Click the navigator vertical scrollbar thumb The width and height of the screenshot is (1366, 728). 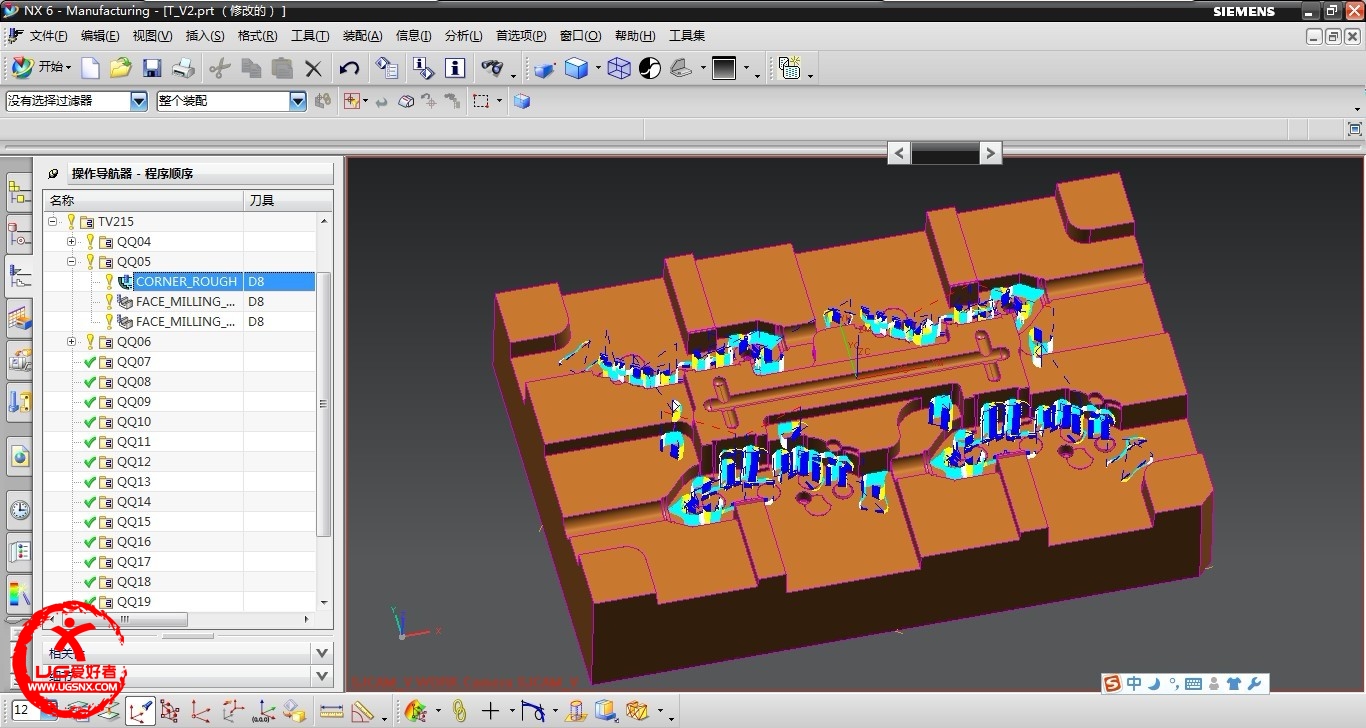(x=323, y=403)
